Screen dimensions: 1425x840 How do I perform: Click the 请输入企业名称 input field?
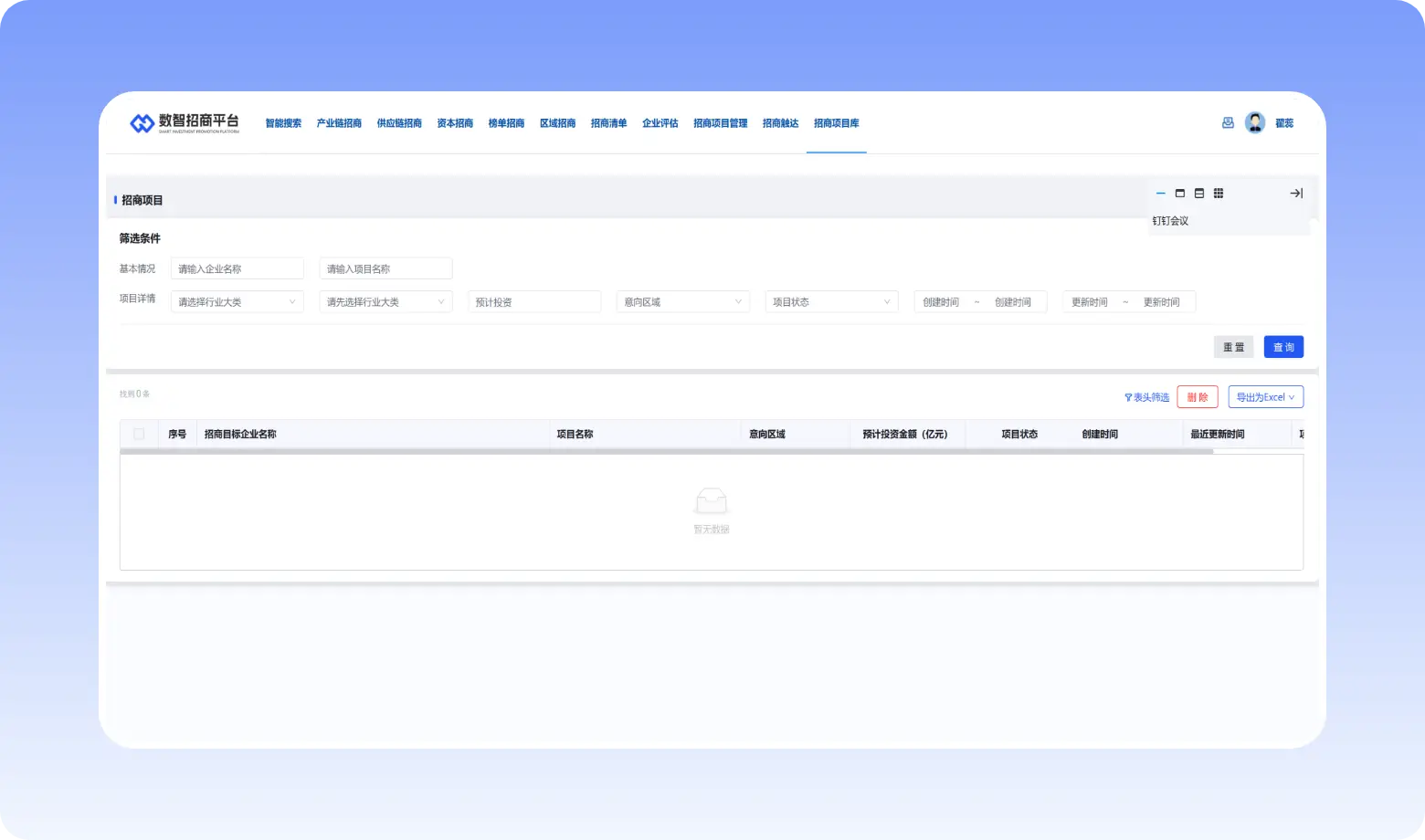tap(237, 269)
